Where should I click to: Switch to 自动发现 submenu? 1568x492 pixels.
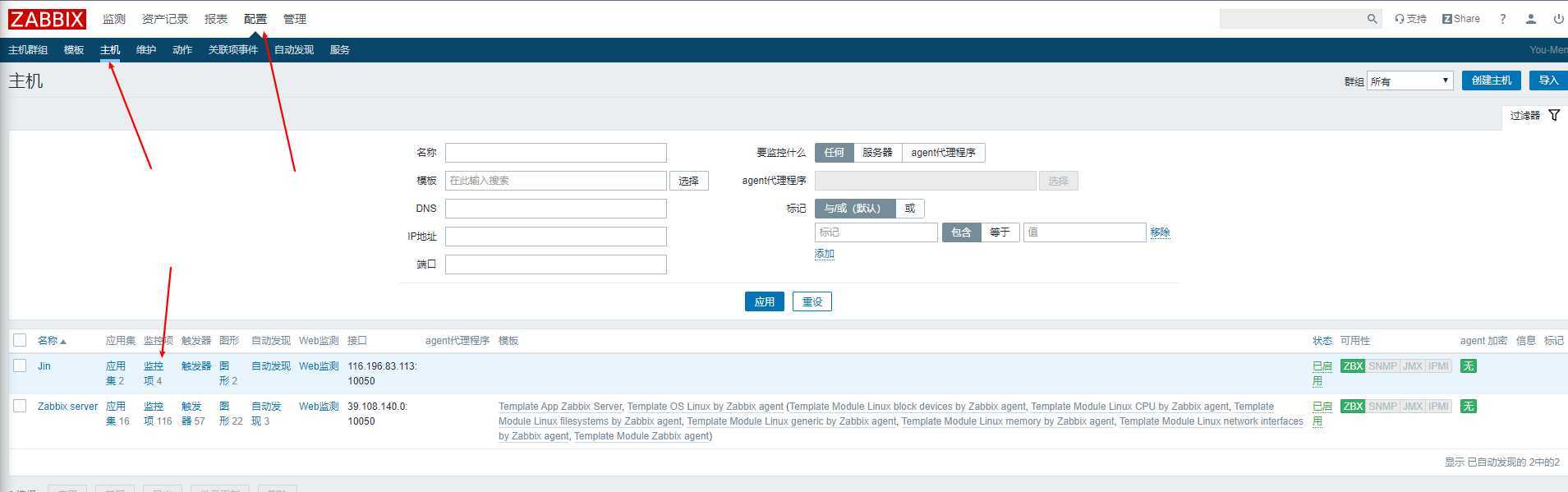[294, 50]
